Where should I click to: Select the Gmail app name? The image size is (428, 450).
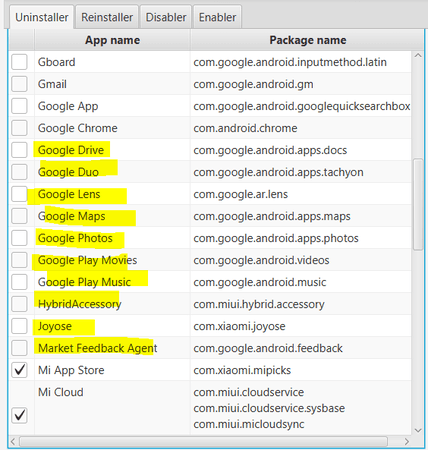pos(52,84)
